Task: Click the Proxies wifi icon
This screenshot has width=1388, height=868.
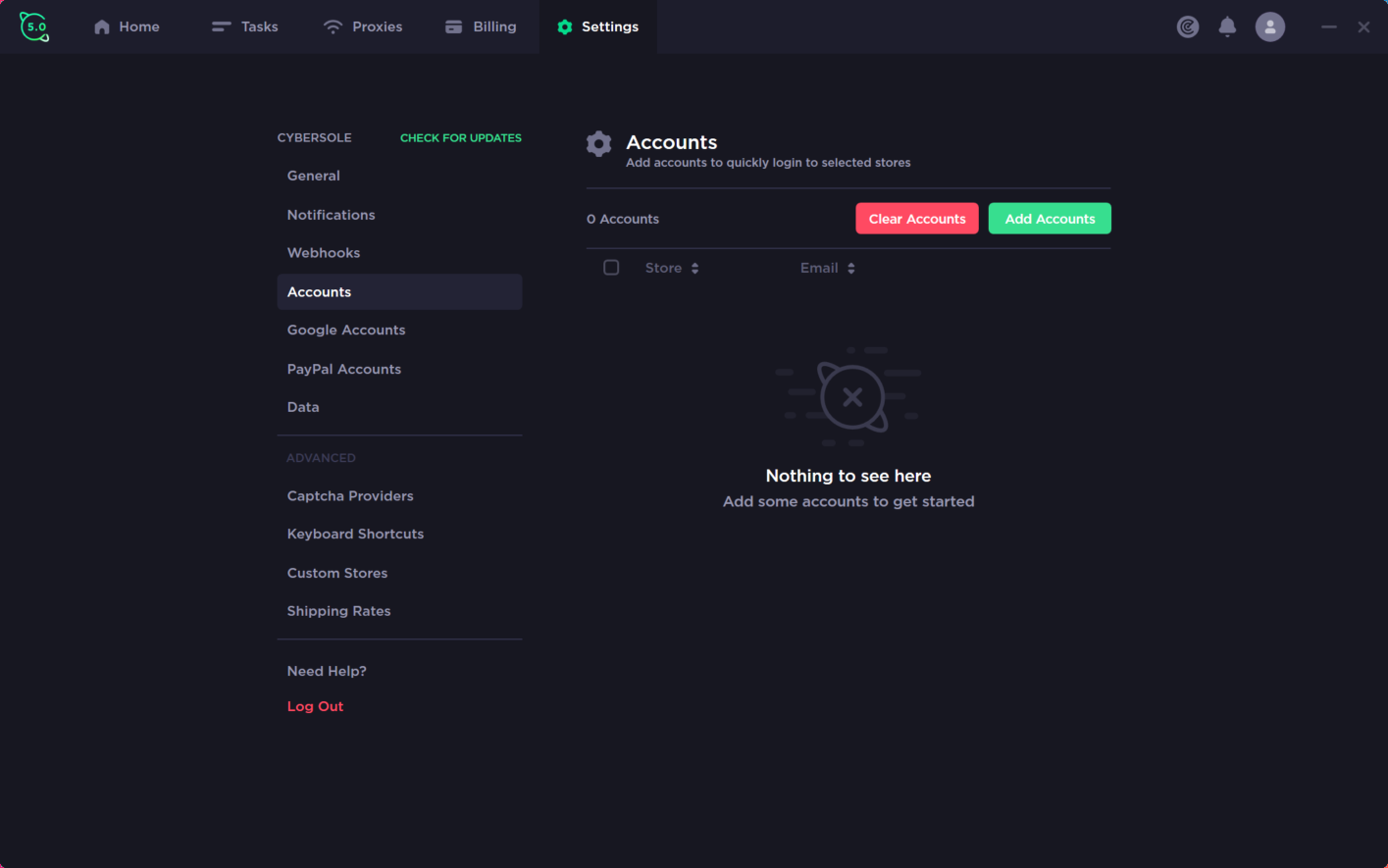Action: tap(334, 26)
